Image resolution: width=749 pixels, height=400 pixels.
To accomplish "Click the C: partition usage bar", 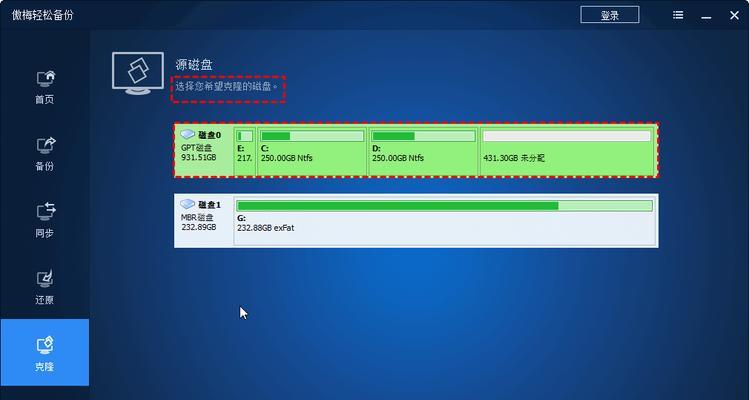I will [312, 136].
